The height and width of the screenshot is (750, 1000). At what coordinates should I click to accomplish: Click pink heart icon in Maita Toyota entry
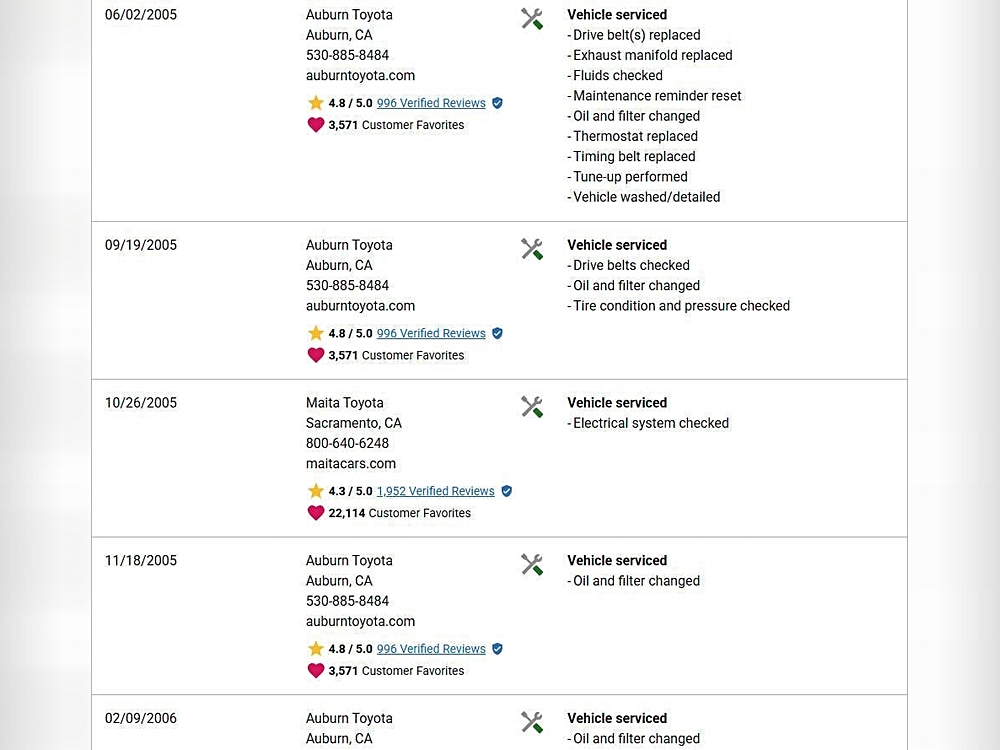316,513
